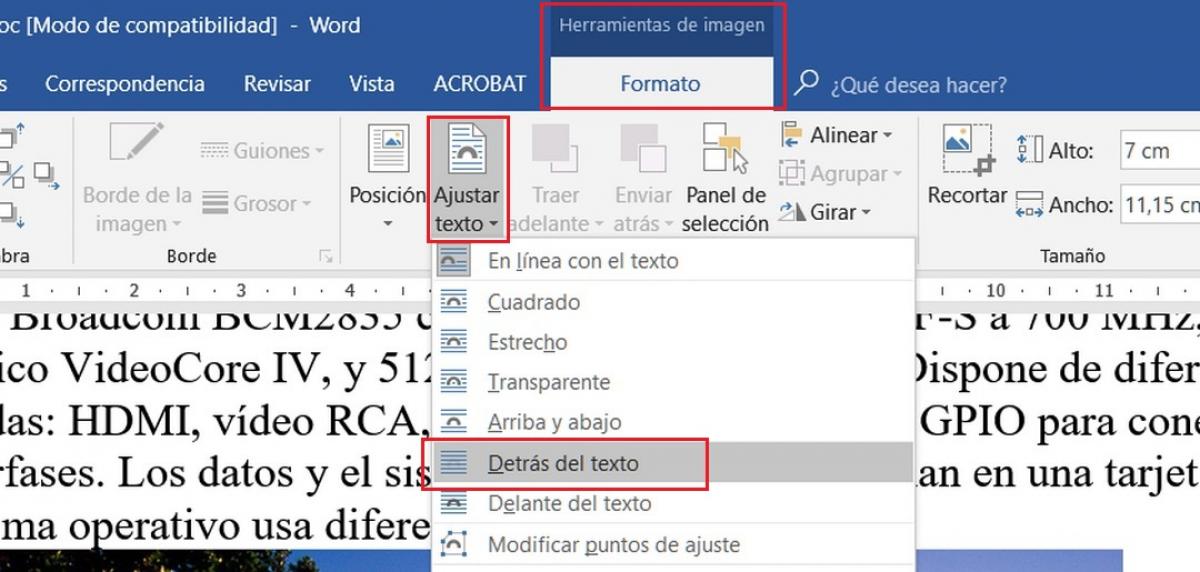Image resolution: width=1200 pixels, height=572 pixels.
Task: Click the Guiones dashes icon
Action: tap(215, 151)
